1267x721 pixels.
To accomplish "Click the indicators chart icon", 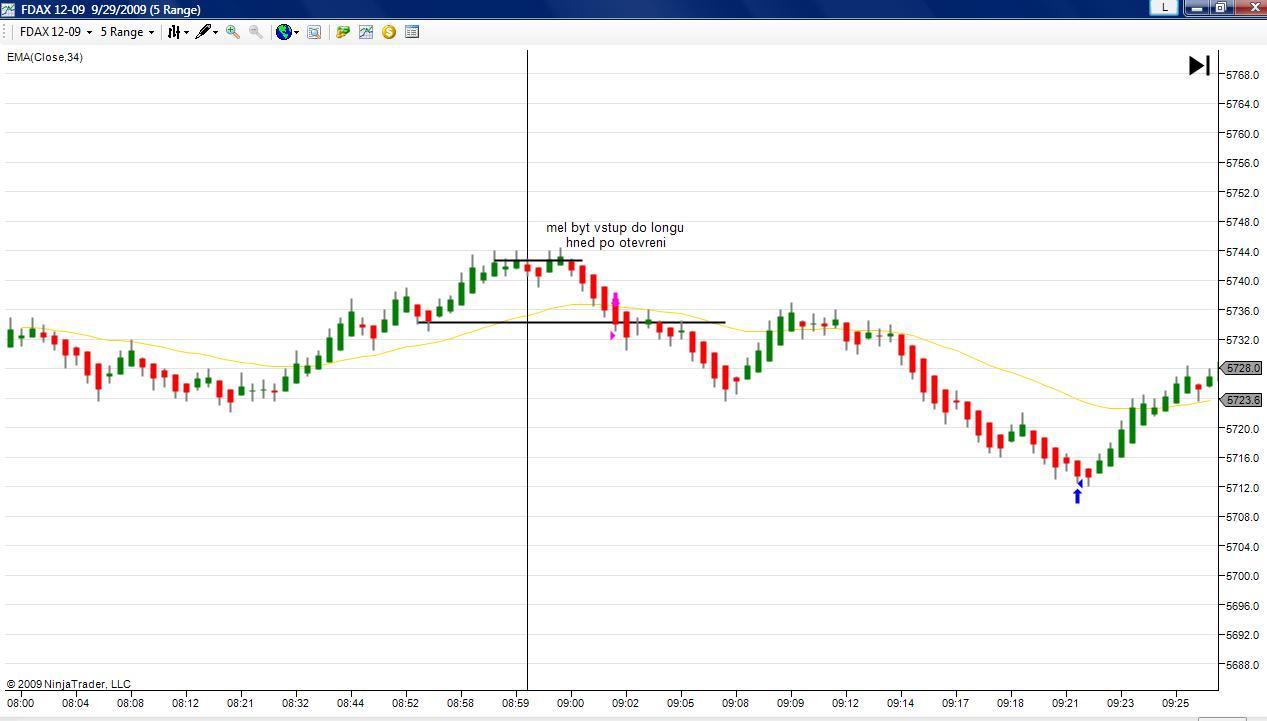I will (x=366, y=32).
